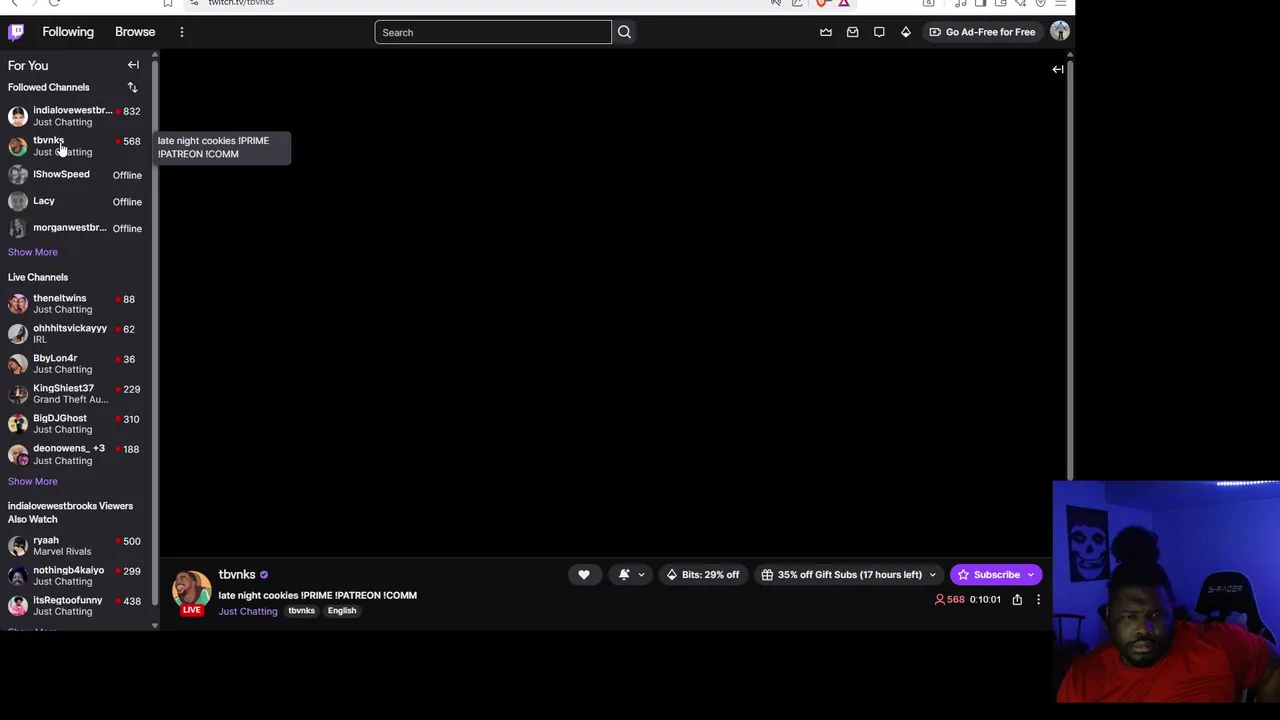Open Lacy offline channel
The width and height of the screenshot is (1280, 720).
point(76,201)
